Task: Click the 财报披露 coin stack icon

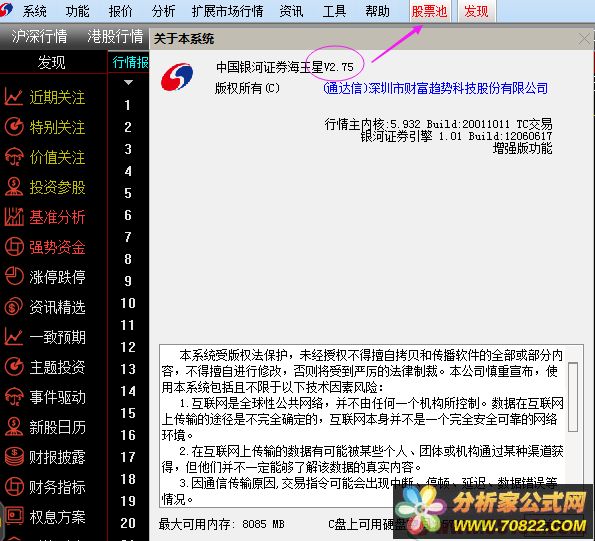Action: (14, 457)
